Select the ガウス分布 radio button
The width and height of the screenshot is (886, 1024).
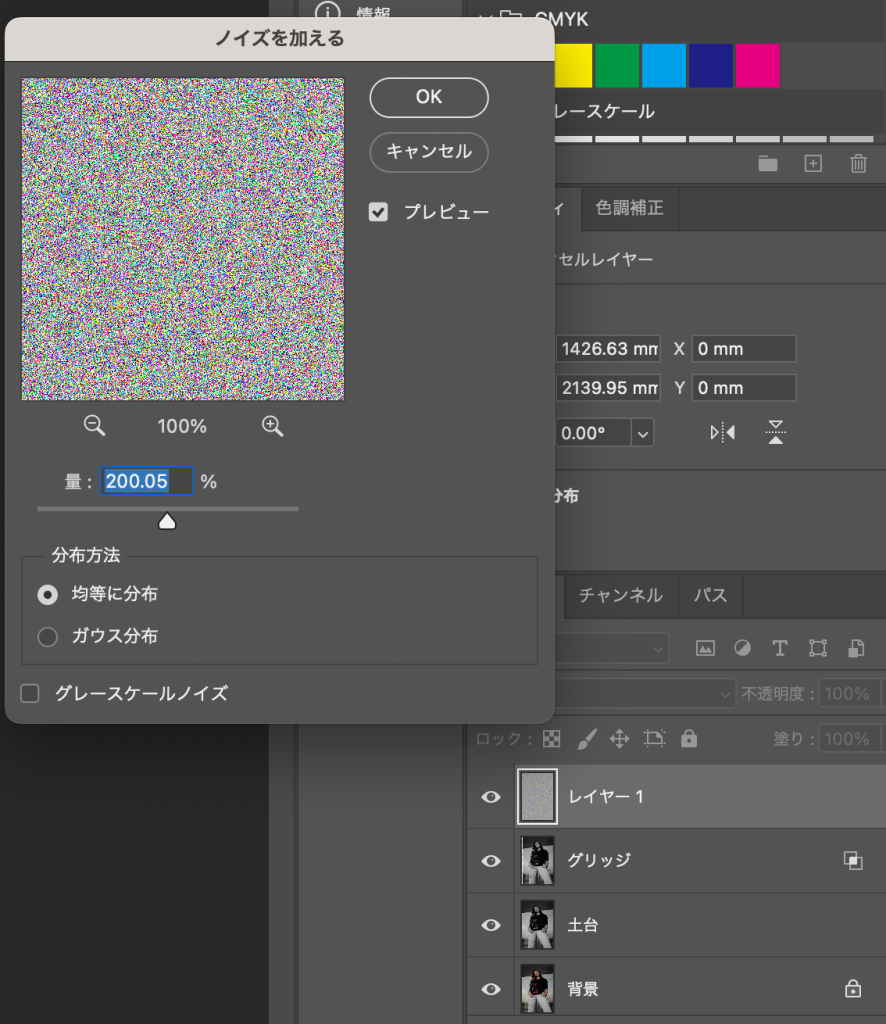point(47,636)
